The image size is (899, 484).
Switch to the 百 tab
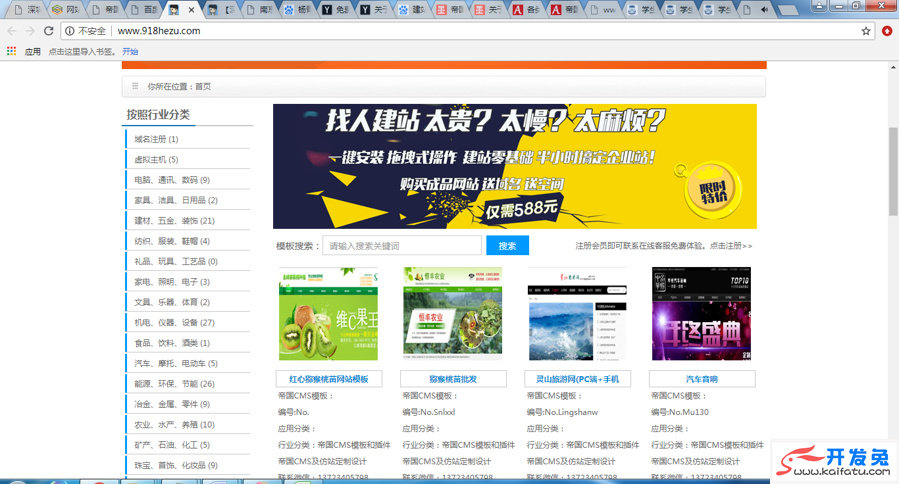[143, 10]
